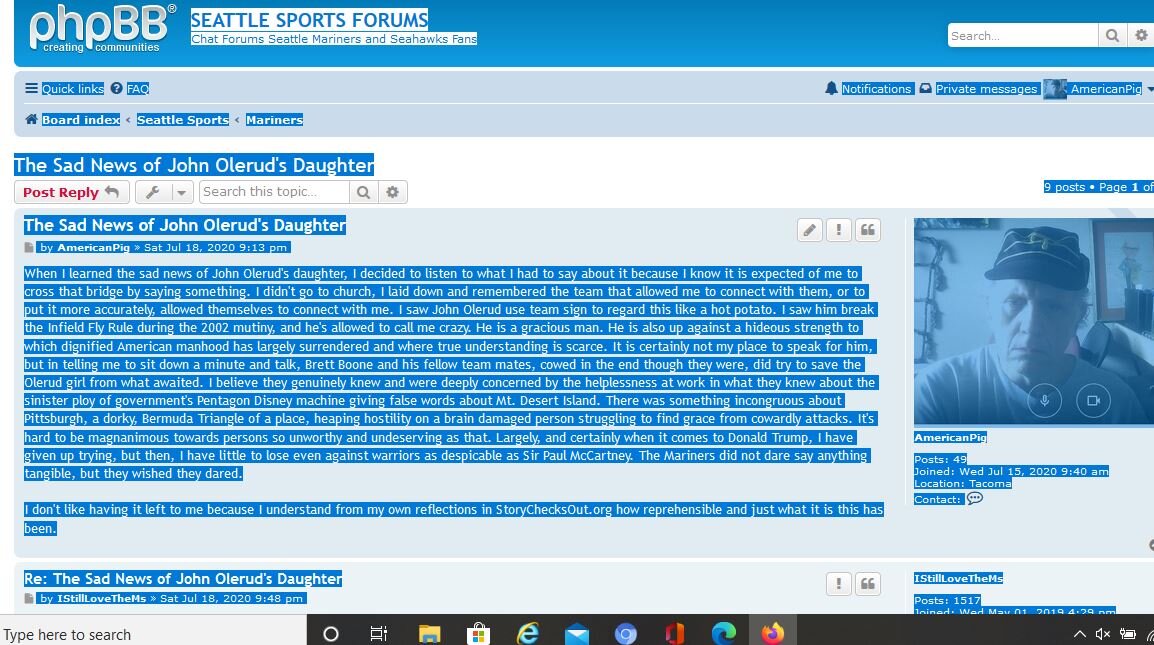1154x645 pixels.
Task: Open IStillLoveTheMs profile from reply byline
Action: click(102, 598)
